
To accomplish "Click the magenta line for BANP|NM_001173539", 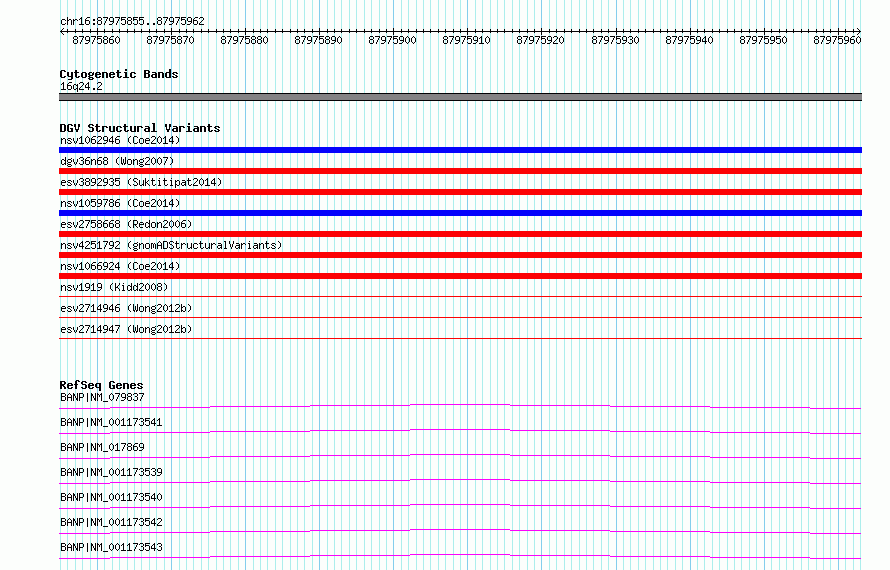I will coord(460,481).
